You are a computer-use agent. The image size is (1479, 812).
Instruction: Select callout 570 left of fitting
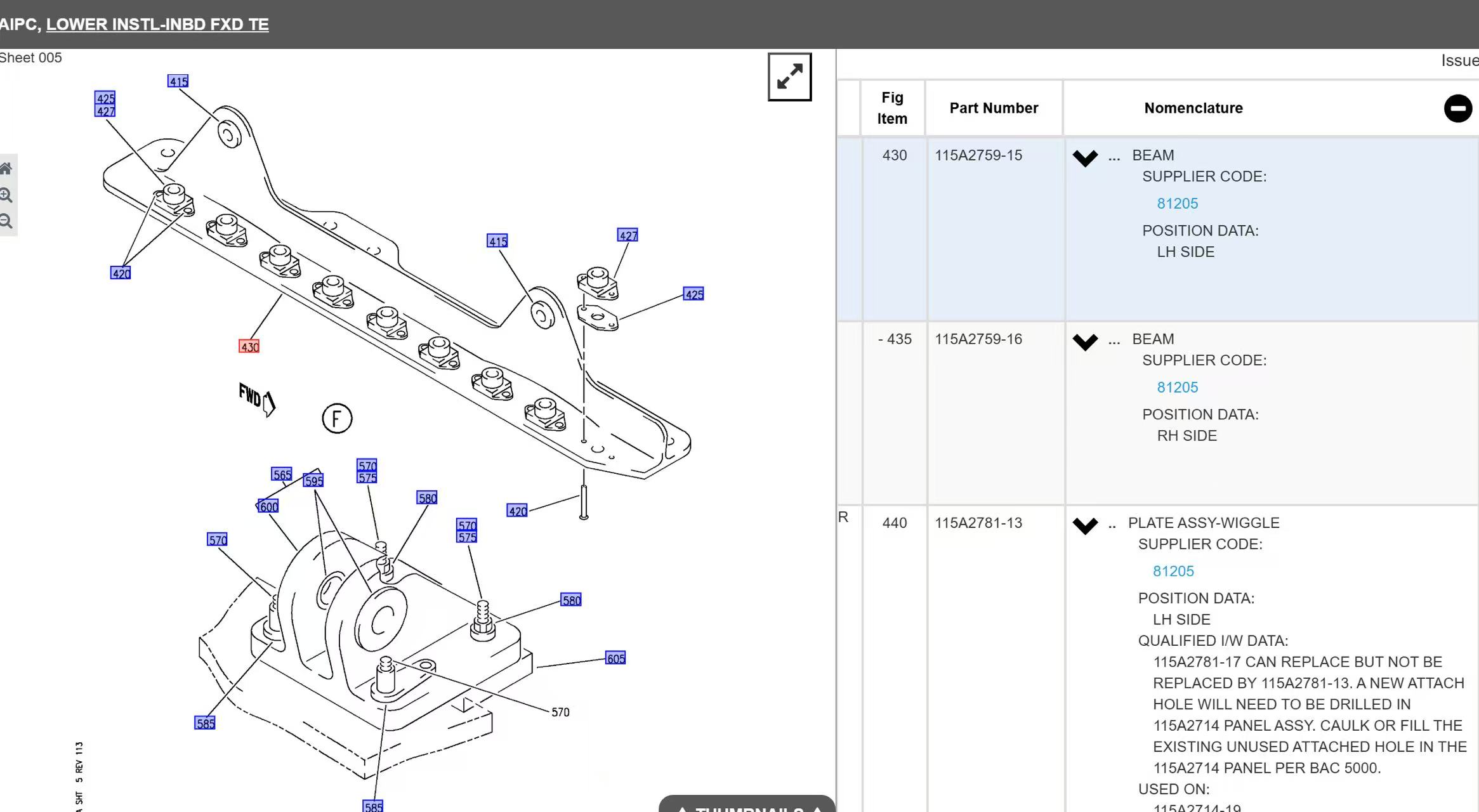pos(217,540)
